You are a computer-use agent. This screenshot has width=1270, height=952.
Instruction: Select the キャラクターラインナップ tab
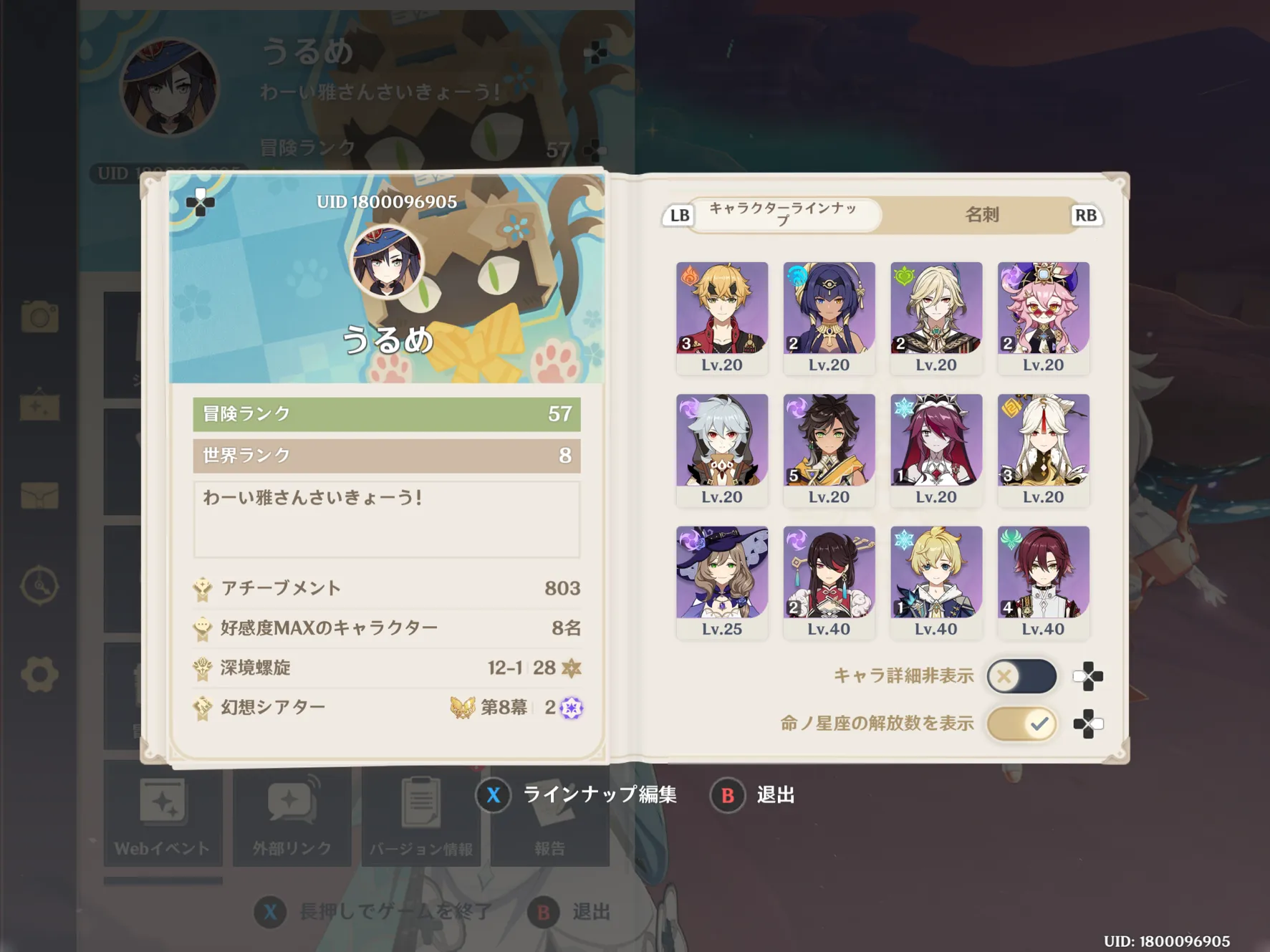783,215
